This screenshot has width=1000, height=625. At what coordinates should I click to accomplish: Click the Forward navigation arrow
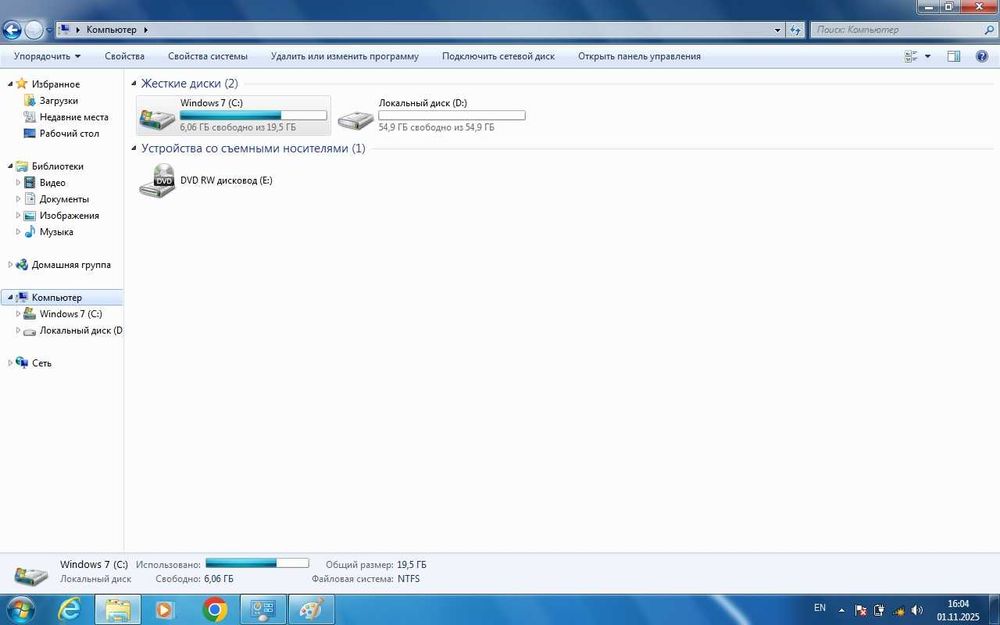34,29
